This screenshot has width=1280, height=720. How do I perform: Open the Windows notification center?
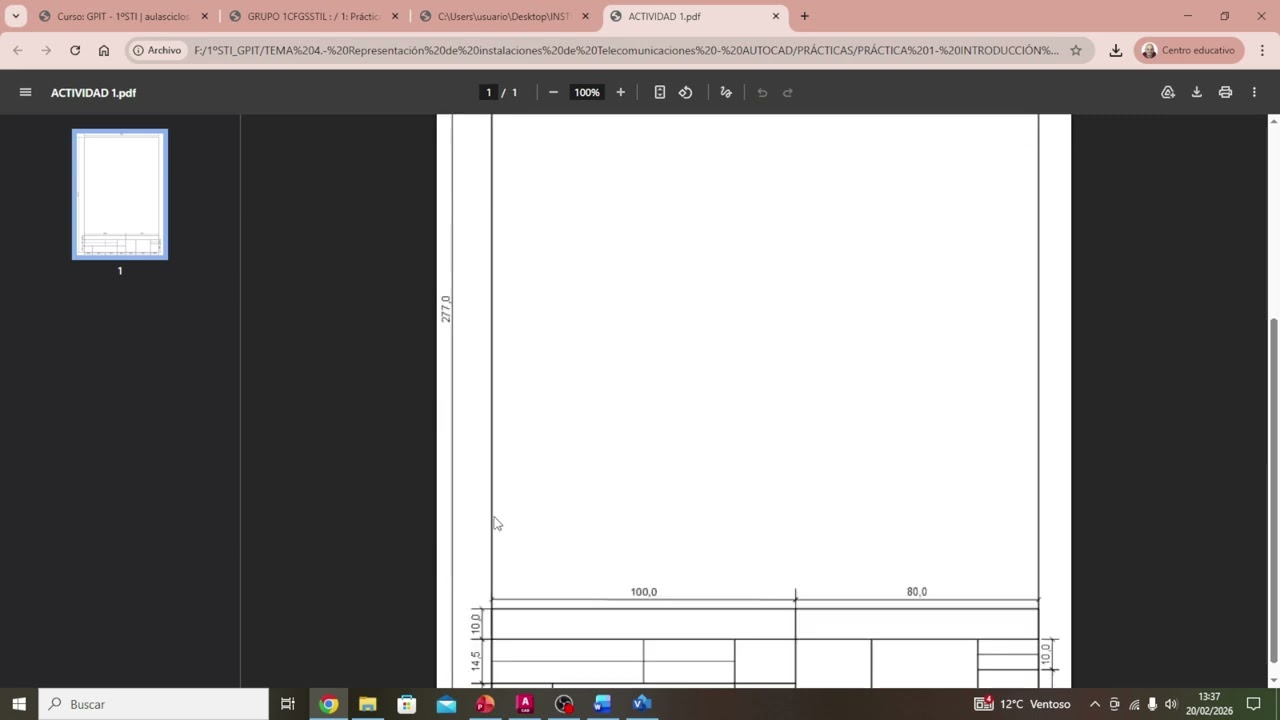coord(1254,704)
